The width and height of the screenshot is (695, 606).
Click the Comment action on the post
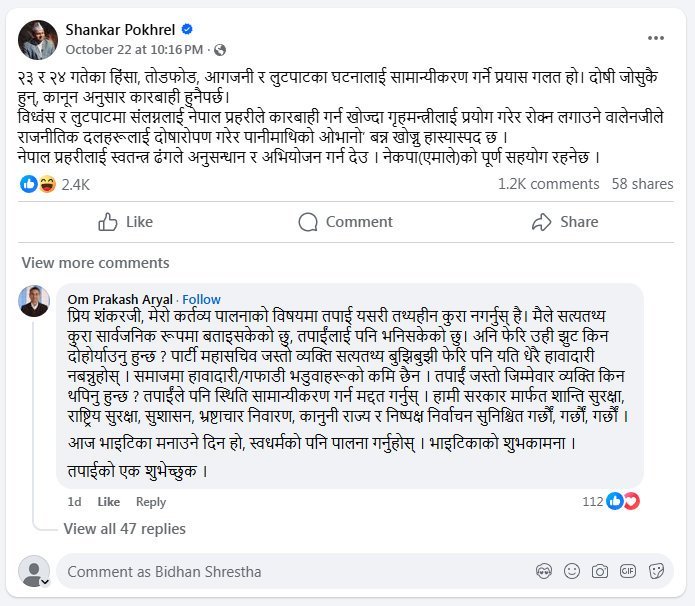[346, 222]
